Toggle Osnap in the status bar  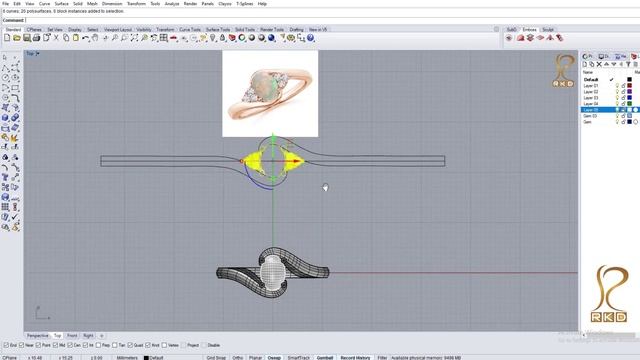tap(274, 358)
